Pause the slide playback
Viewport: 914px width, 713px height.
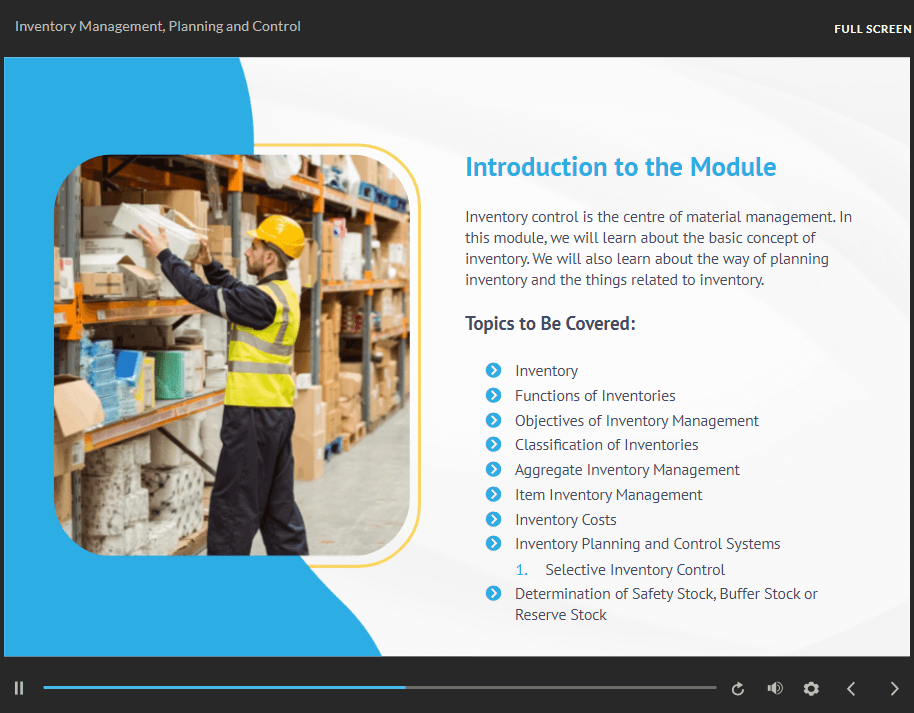tap(19, 689)
